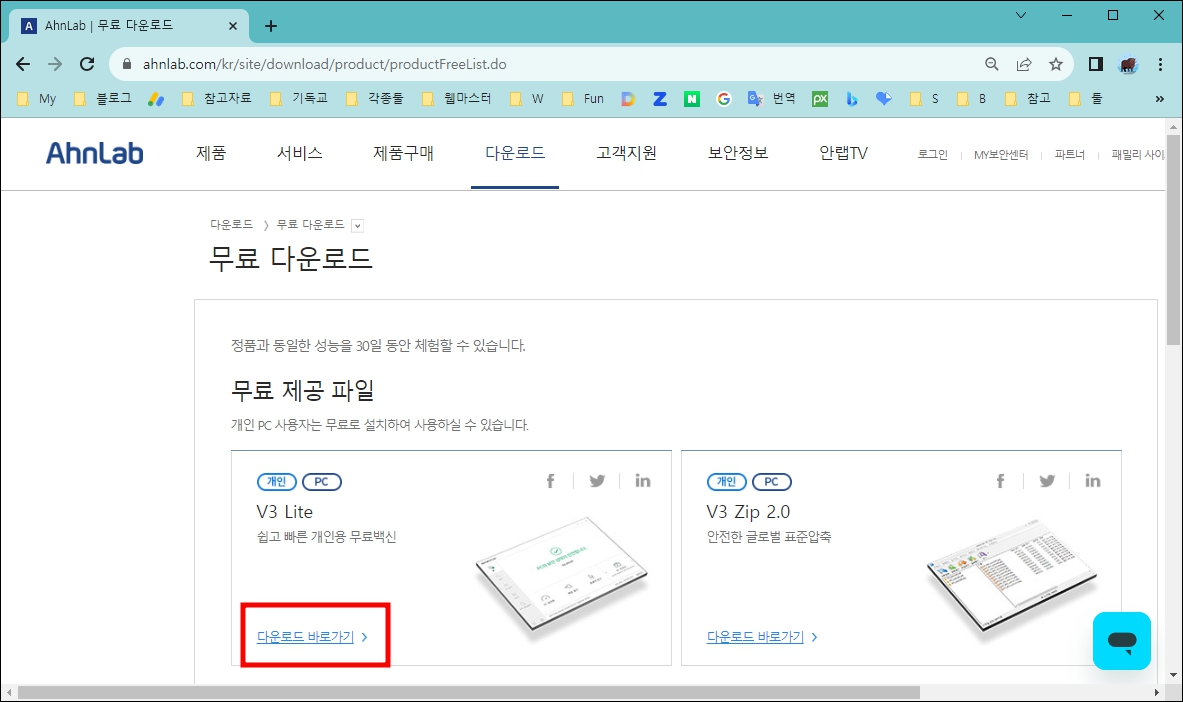Open the px bookmark icon

(x=820, y=99)
